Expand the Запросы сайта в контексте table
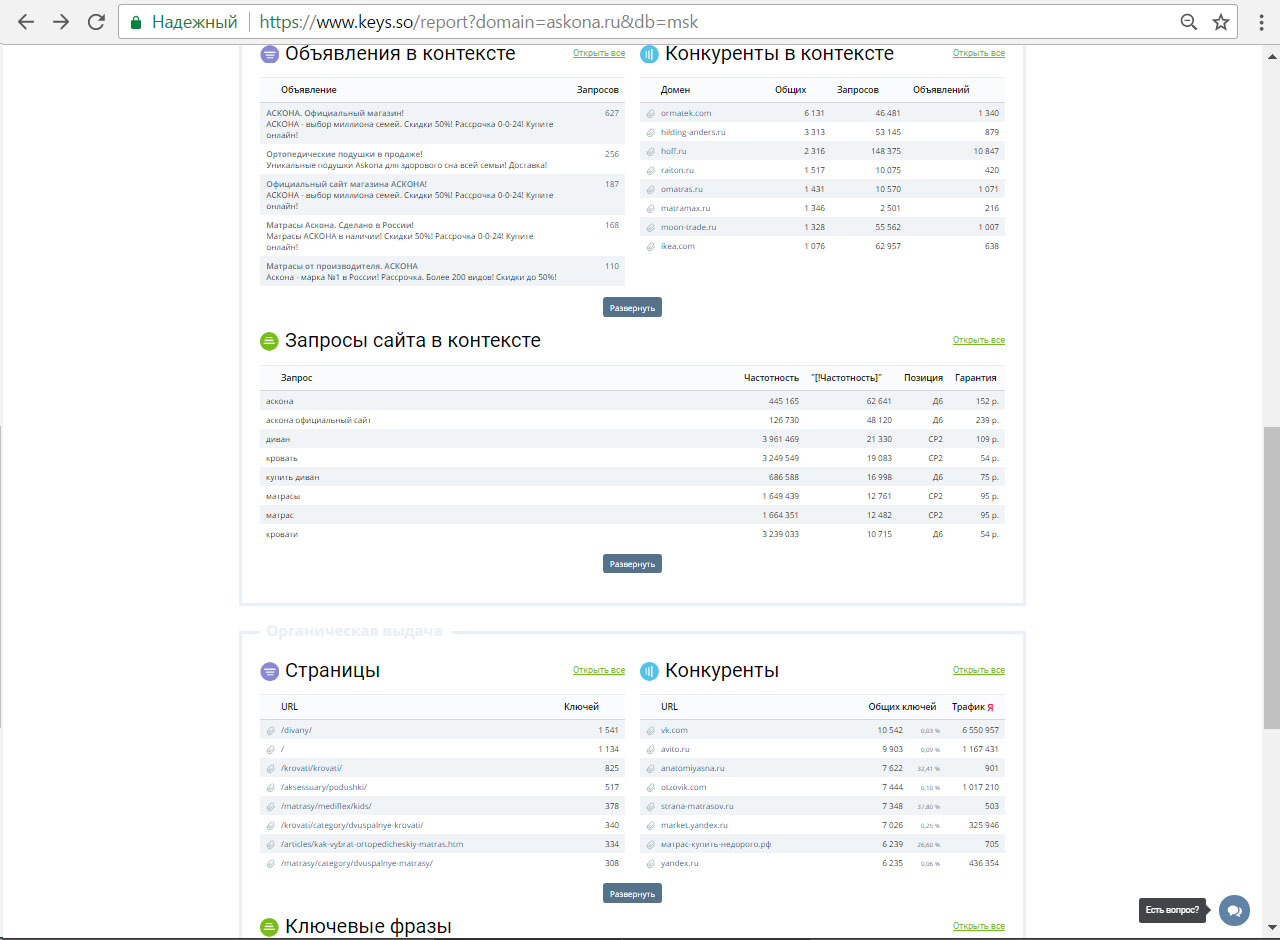This screenshot has height=940, width=1280. (x=632, y=563)
